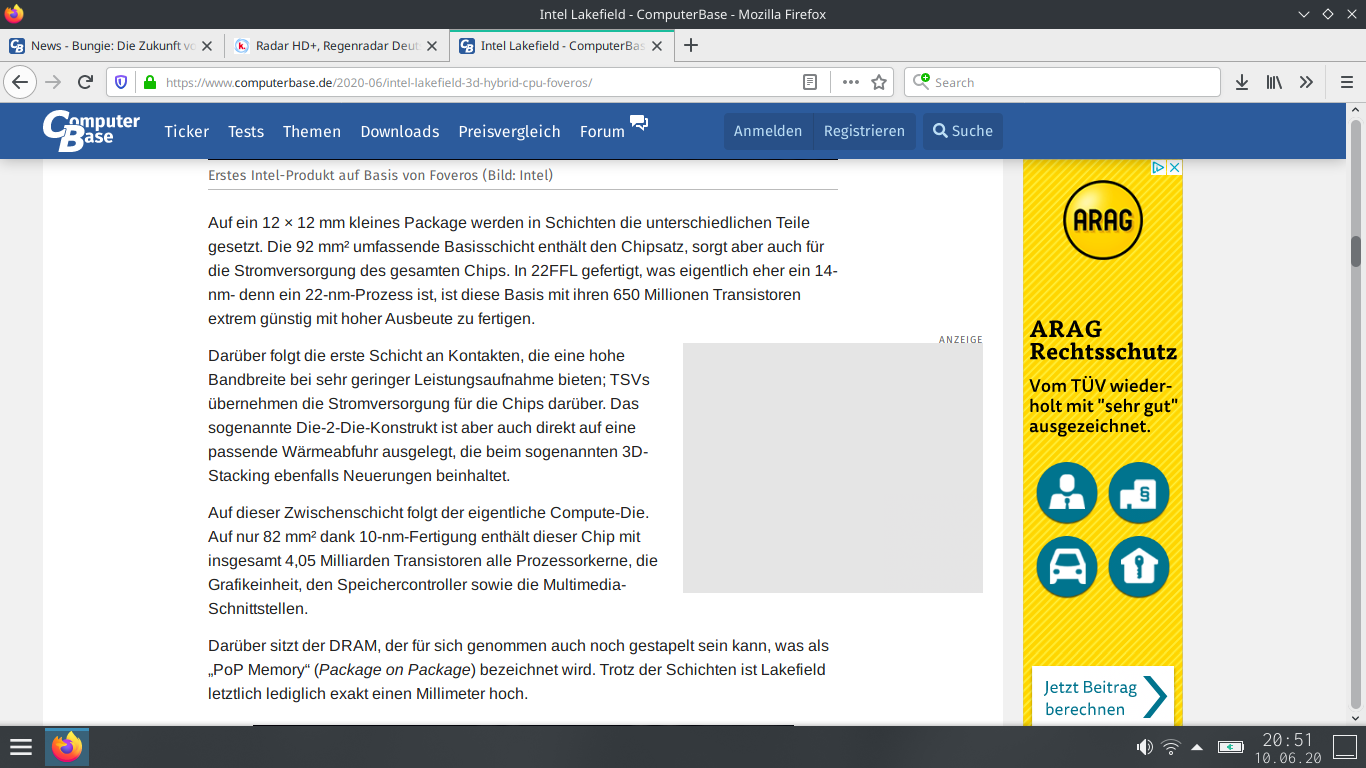Go back to previous page
The width and height of the screenshot is (1366, 768).
click(20, 82)
